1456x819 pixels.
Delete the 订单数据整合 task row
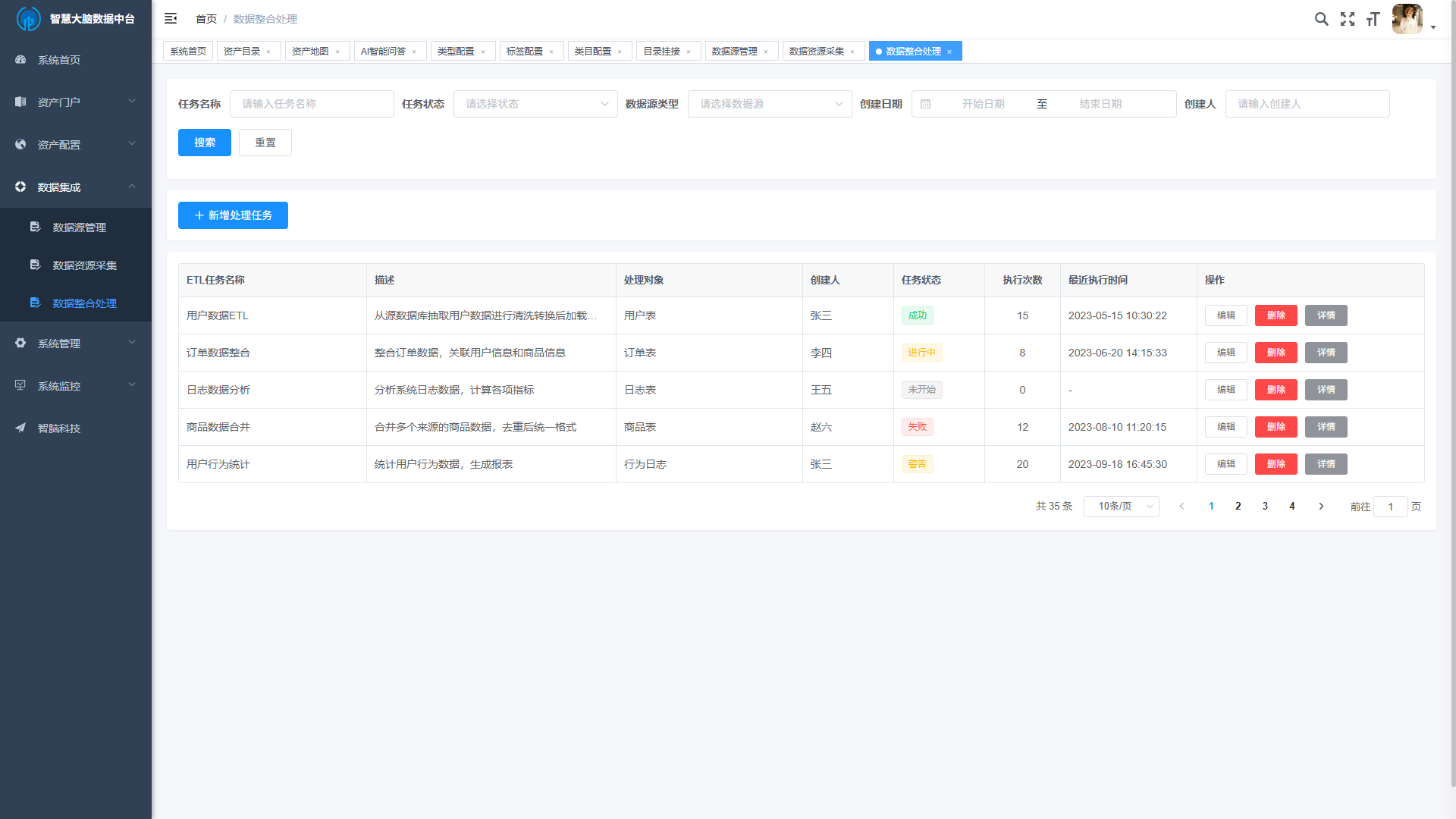(1276, 353)
